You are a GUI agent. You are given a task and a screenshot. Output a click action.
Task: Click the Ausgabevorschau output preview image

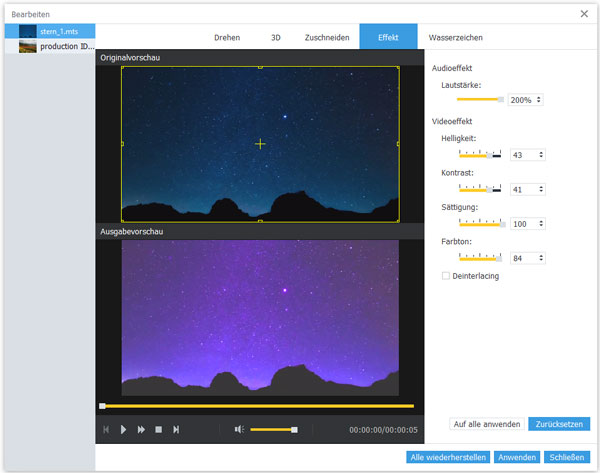pyautogui.click(x=260, y=318)
